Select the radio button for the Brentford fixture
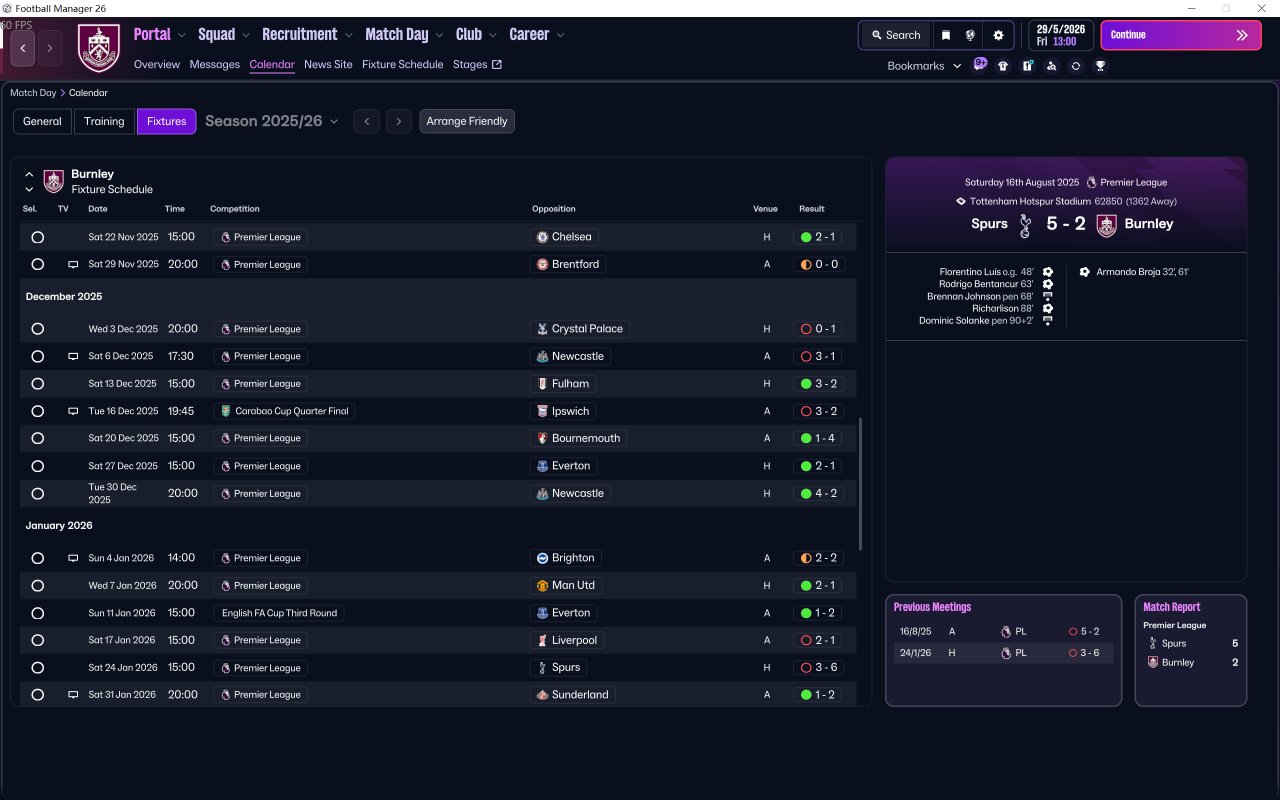 (37, 264)
